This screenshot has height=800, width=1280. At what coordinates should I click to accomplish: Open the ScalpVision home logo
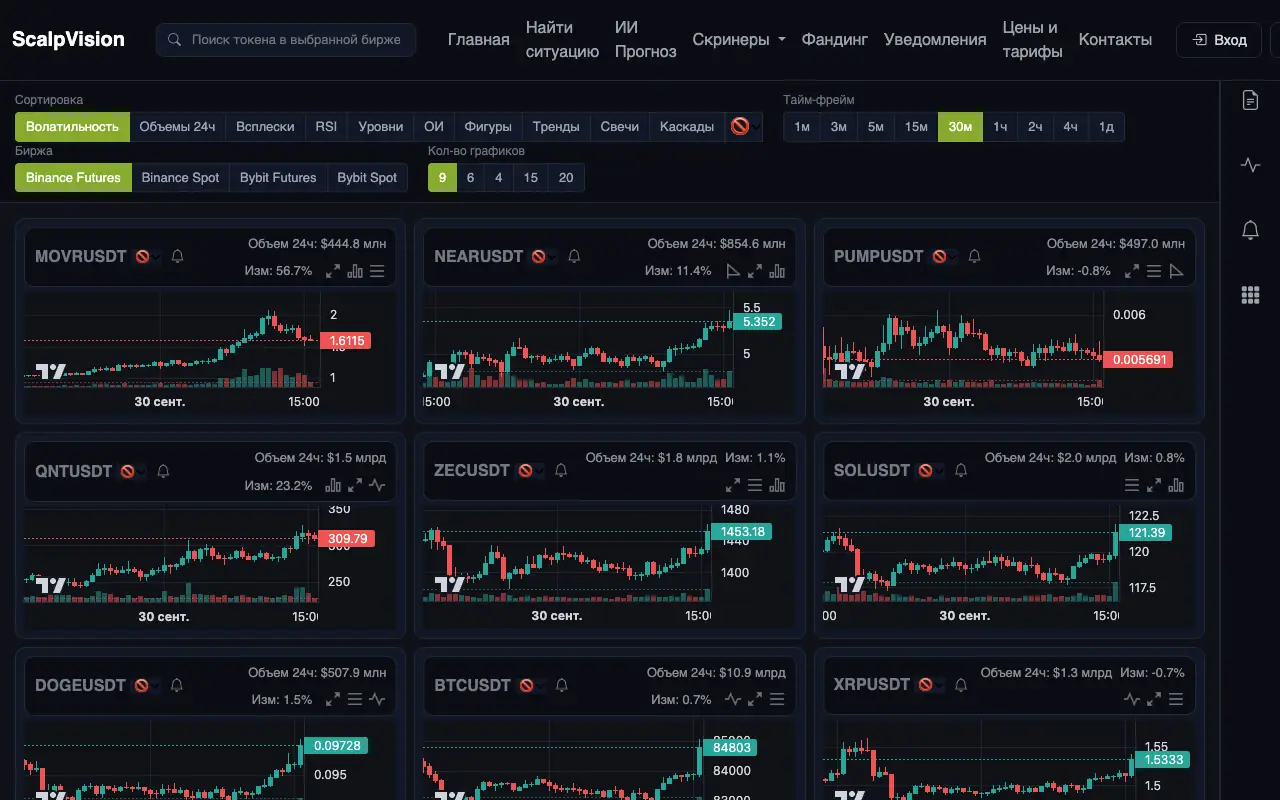pyautogui.click(x=68, y=40)
